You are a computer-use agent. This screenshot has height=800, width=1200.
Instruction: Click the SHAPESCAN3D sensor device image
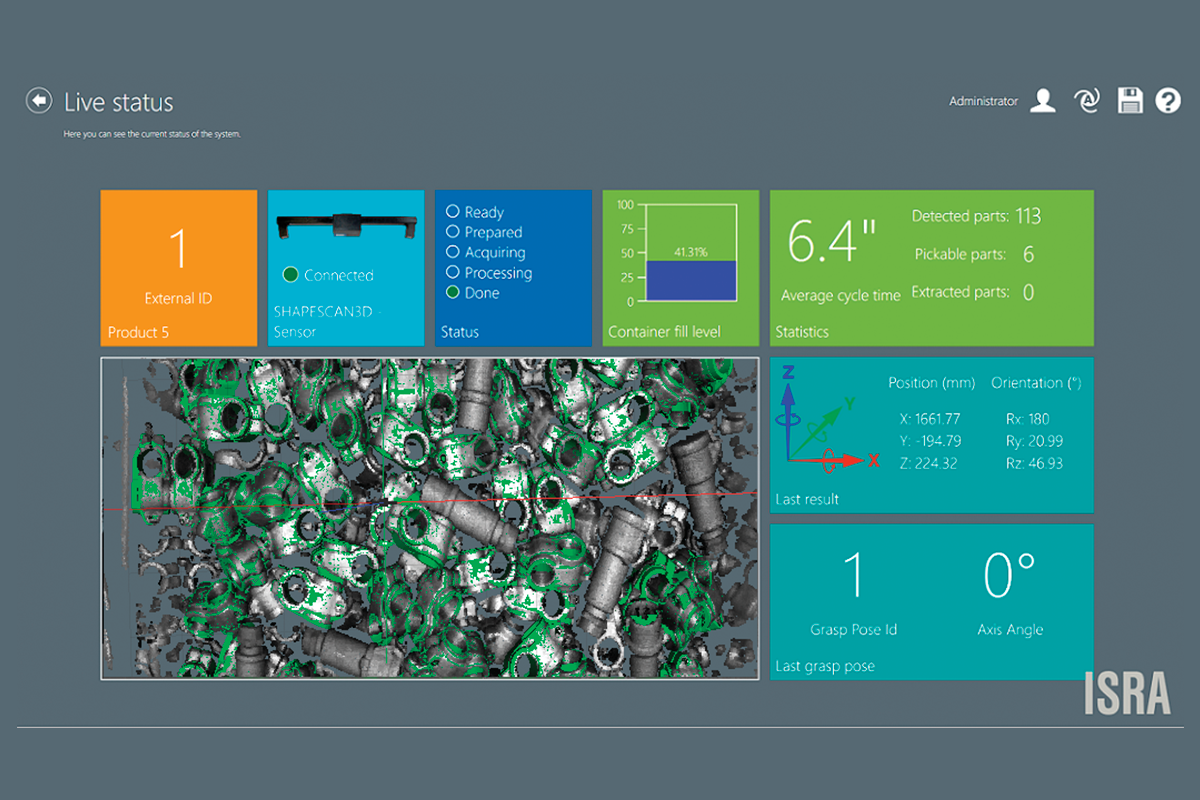pos(346,225)
